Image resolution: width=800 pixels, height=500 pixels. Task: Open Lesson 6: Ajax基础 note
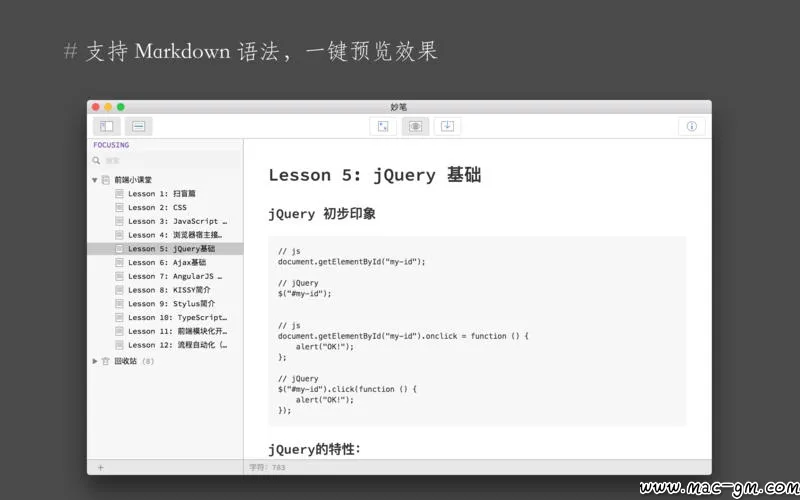pyautogui.click(x=165, y=262)
